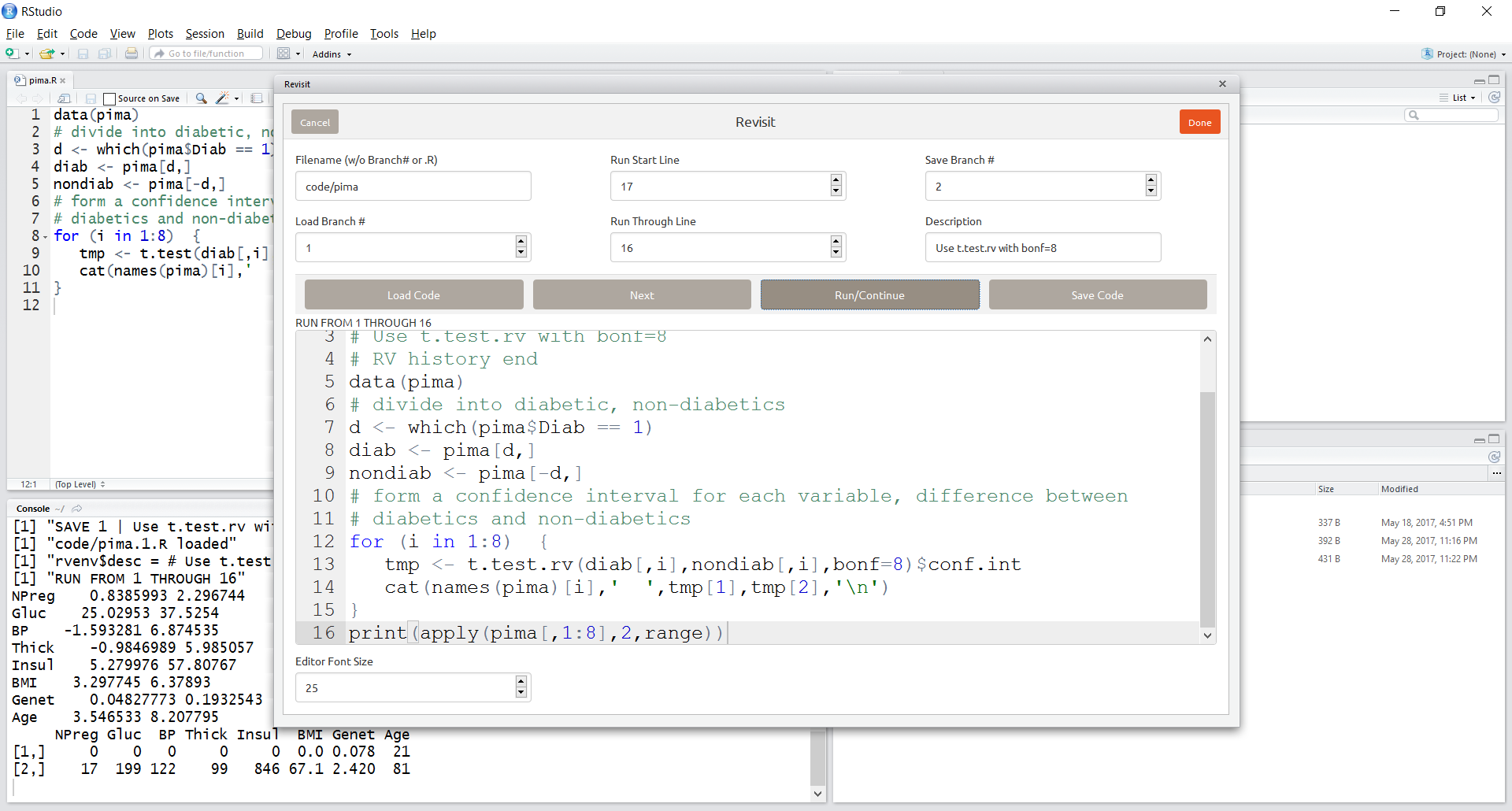The image size is (1512, 811).
Task: Click the Description text field
Action: [x=1042, y=248]
